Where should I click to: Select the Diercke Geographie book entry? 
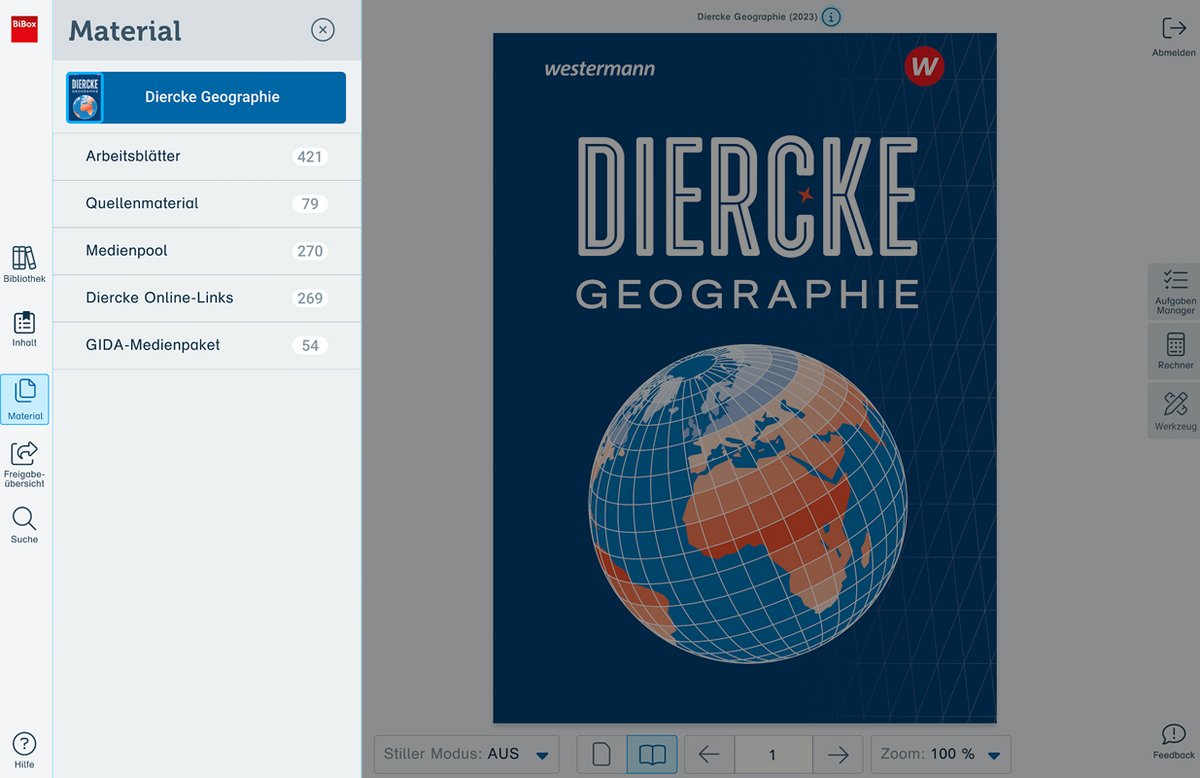point(206,97)
